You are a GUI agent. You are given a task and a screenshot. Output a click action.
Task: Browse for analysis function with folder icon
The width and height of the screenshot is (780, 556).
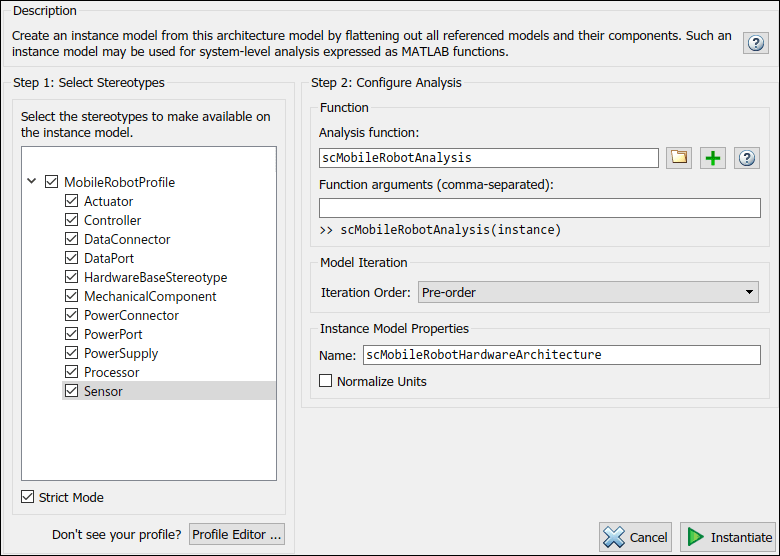point(679,158)
